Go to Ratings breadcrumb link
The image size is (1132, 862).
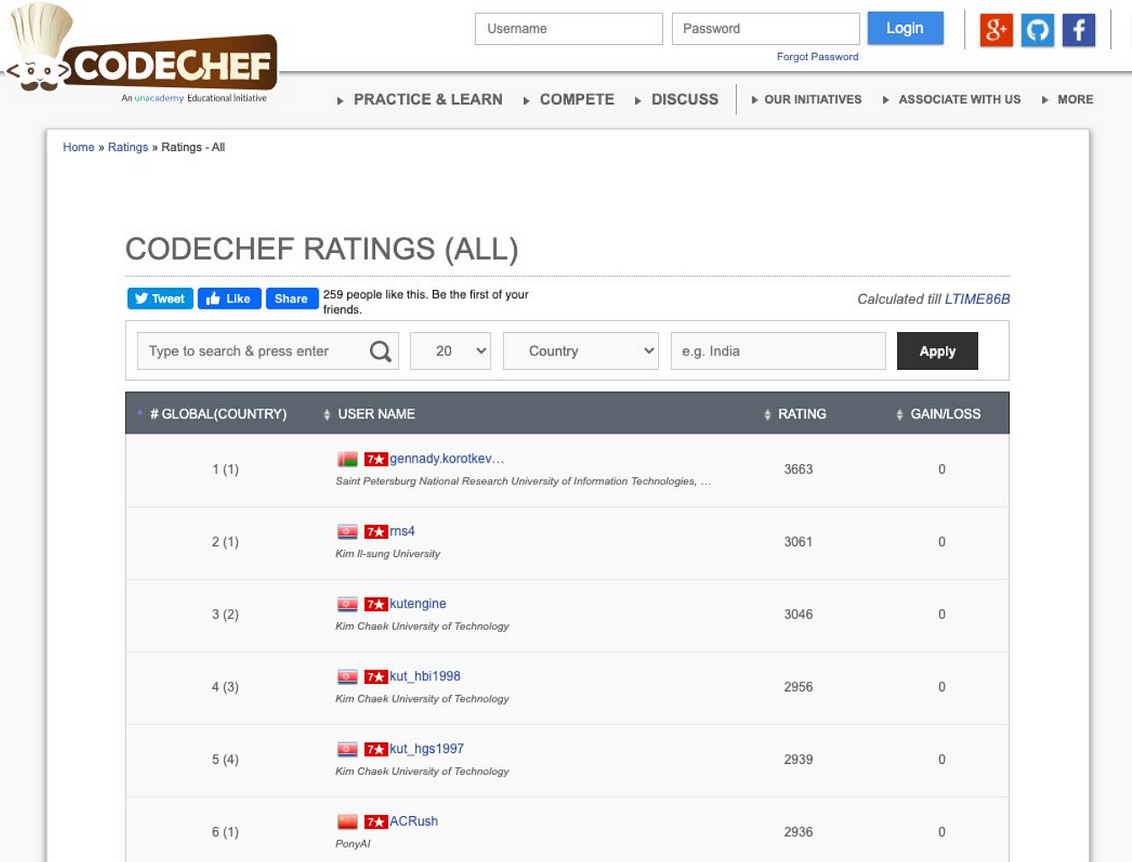128,147
